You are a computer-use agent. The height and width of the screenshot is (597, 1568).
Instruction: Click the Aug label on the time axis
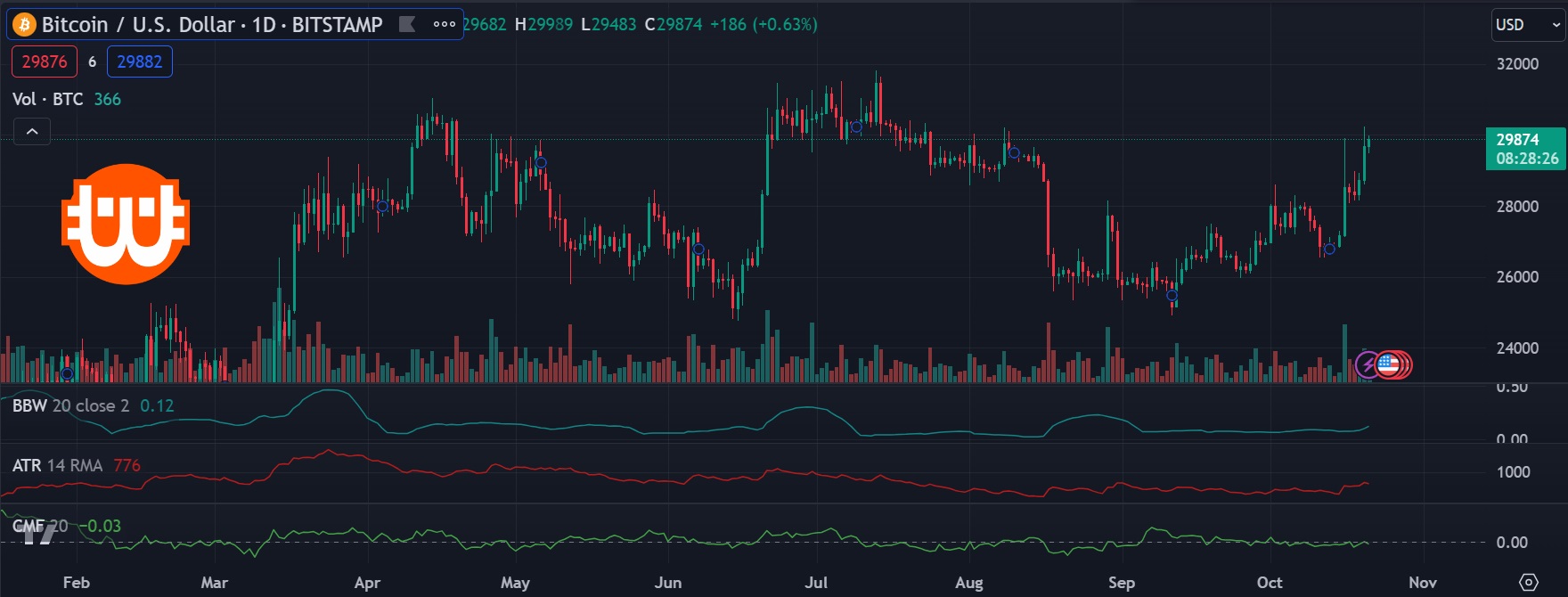click(969, 583)
